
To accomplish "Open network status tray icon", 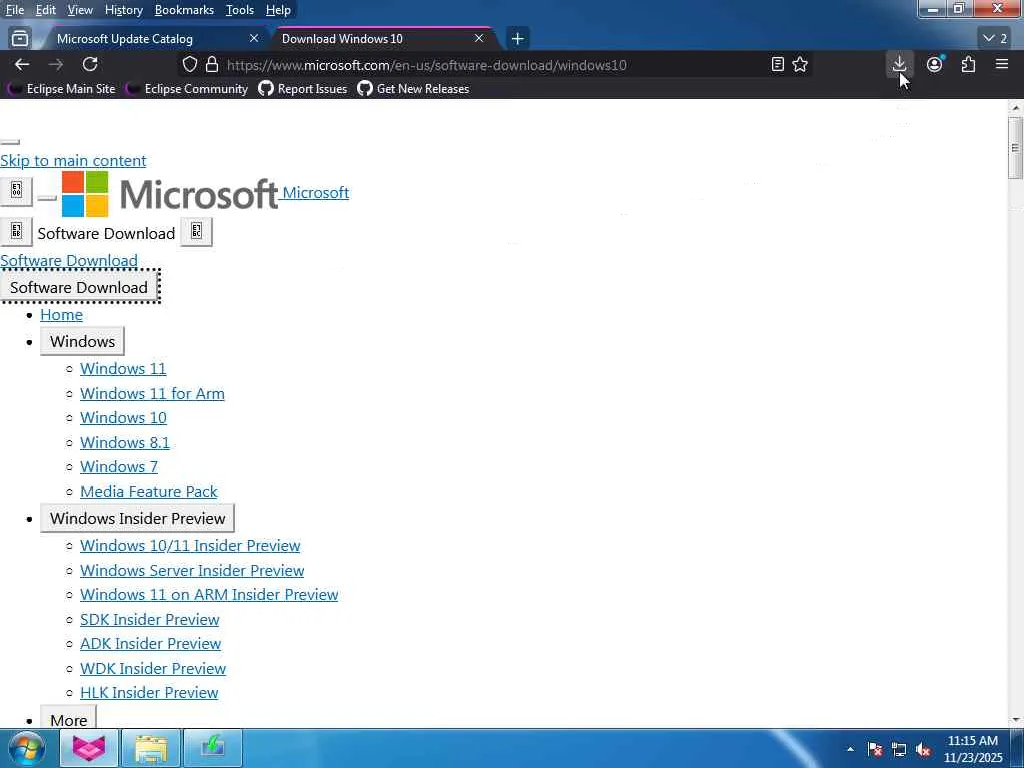I will coord(899,749).
